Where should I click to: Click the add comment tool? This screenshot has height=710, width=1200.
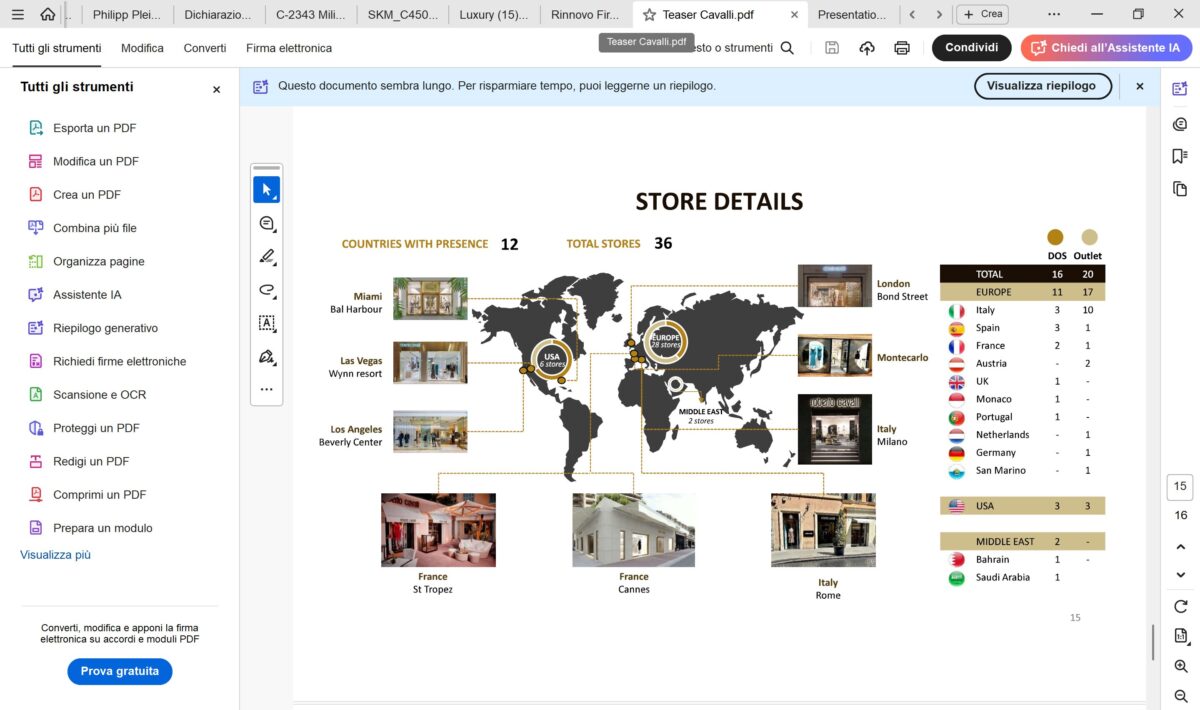[x=266, y=223]
